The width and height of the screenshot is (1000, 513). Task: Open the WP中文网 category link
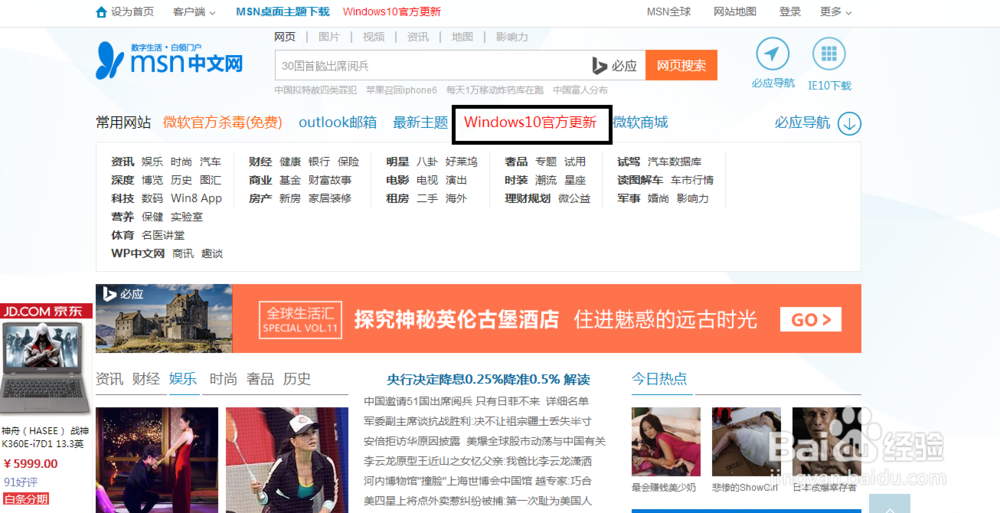tap(138, 253)
